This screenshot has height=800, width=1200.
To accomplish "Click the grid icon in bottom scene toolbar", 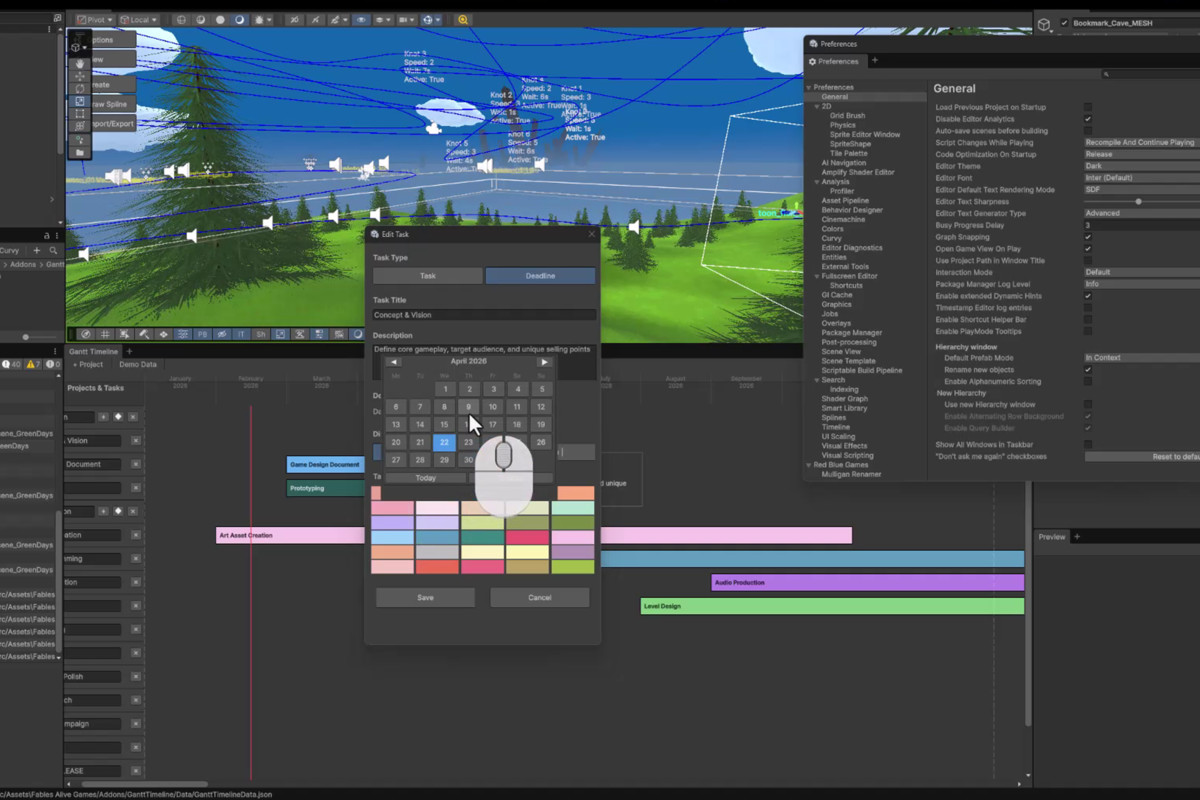I will (x=105, y=334).
